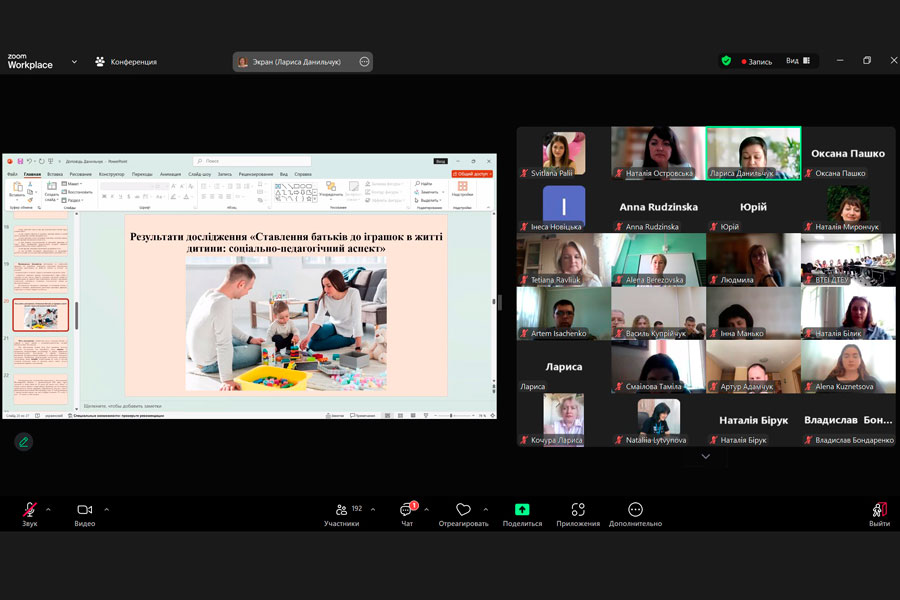Screen dimensions: 900x600
Task: Click the Надстройки add-ins icon
Action: click(x=463, y=189)
